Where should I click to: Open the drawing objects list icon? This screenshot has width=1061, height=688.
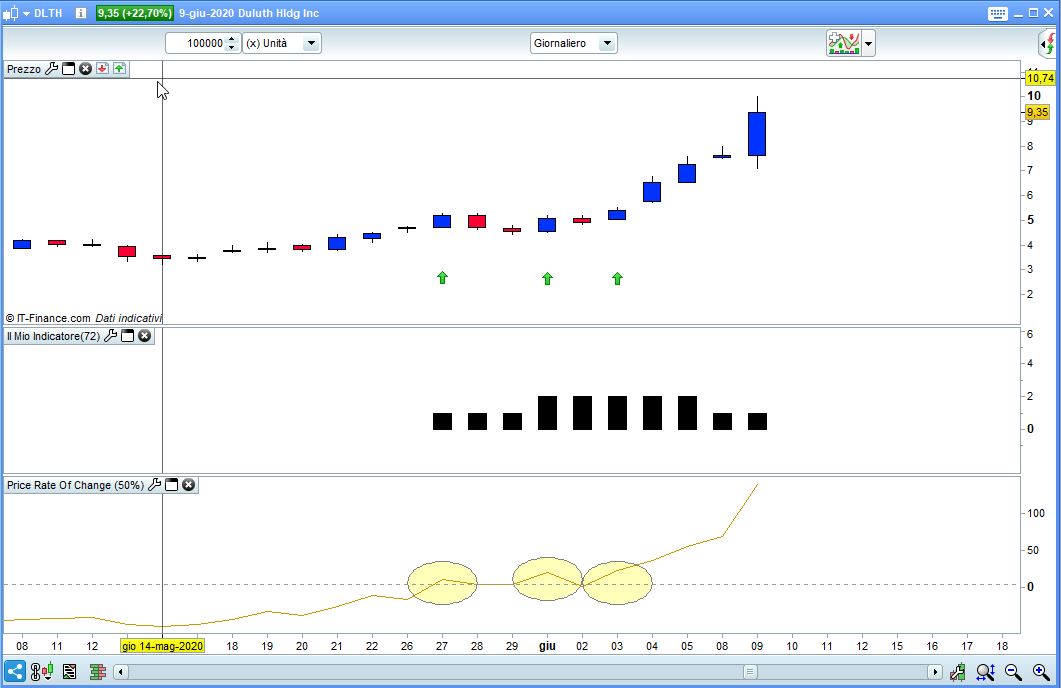click(69, 672)
